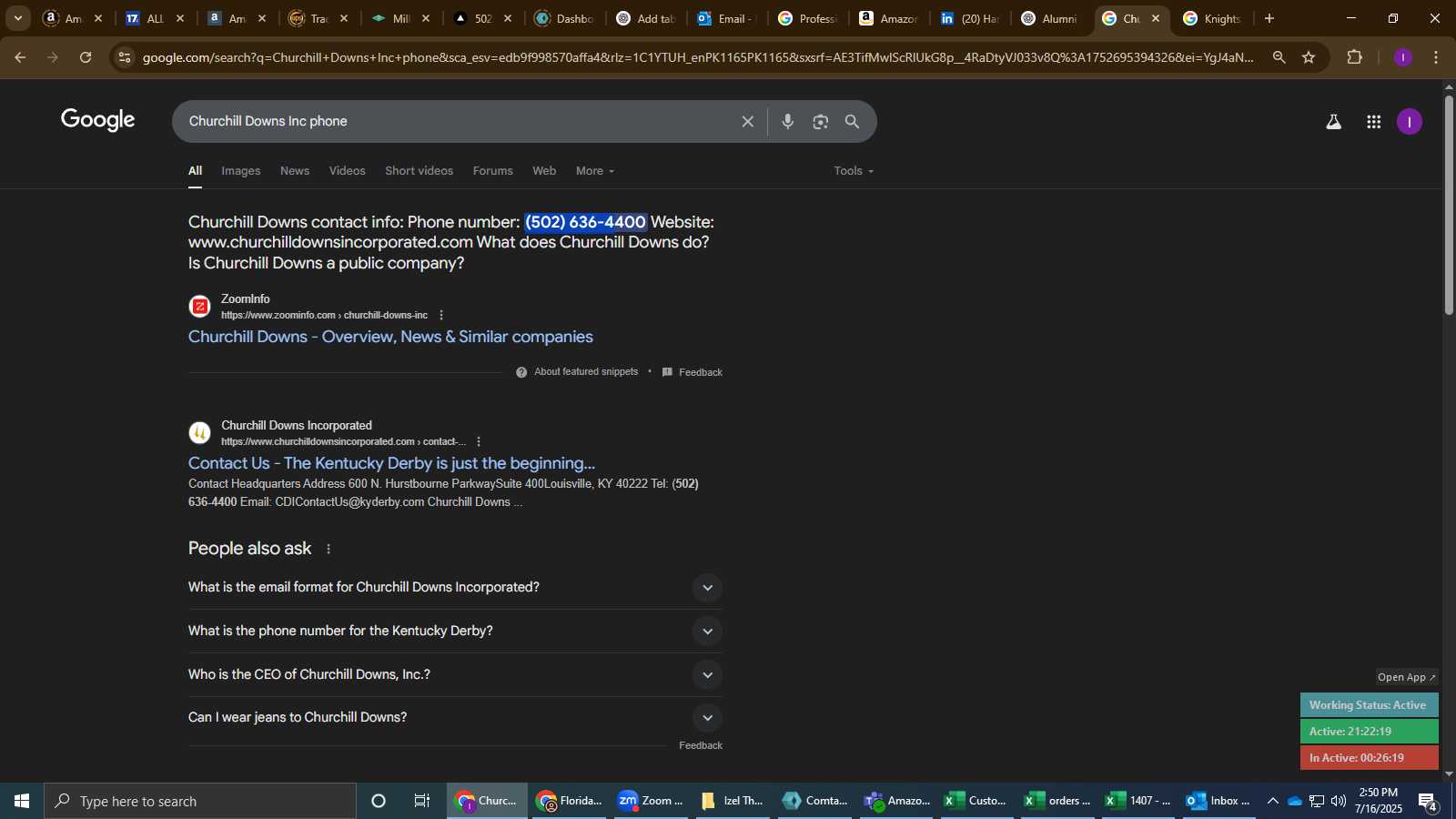Switch to Videos results tab
Screen dimensions: 1456x819
point(347,171)
